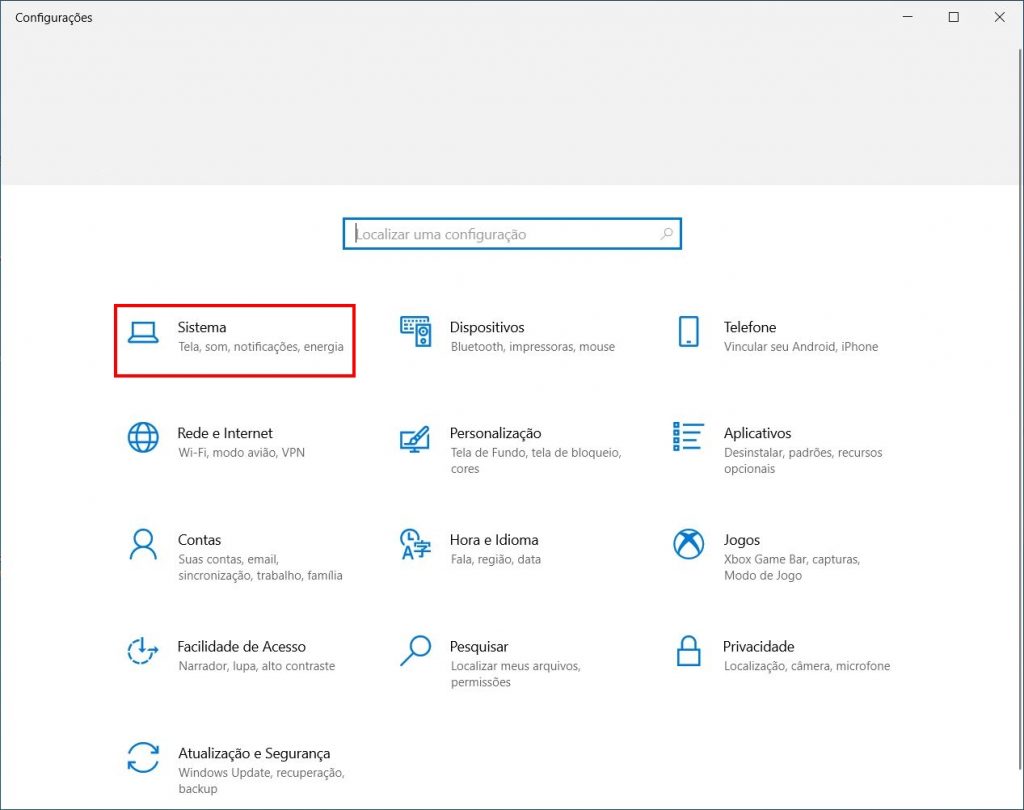
Task: Open the Rede e Internet globe icon
Action: pos(143,438)
